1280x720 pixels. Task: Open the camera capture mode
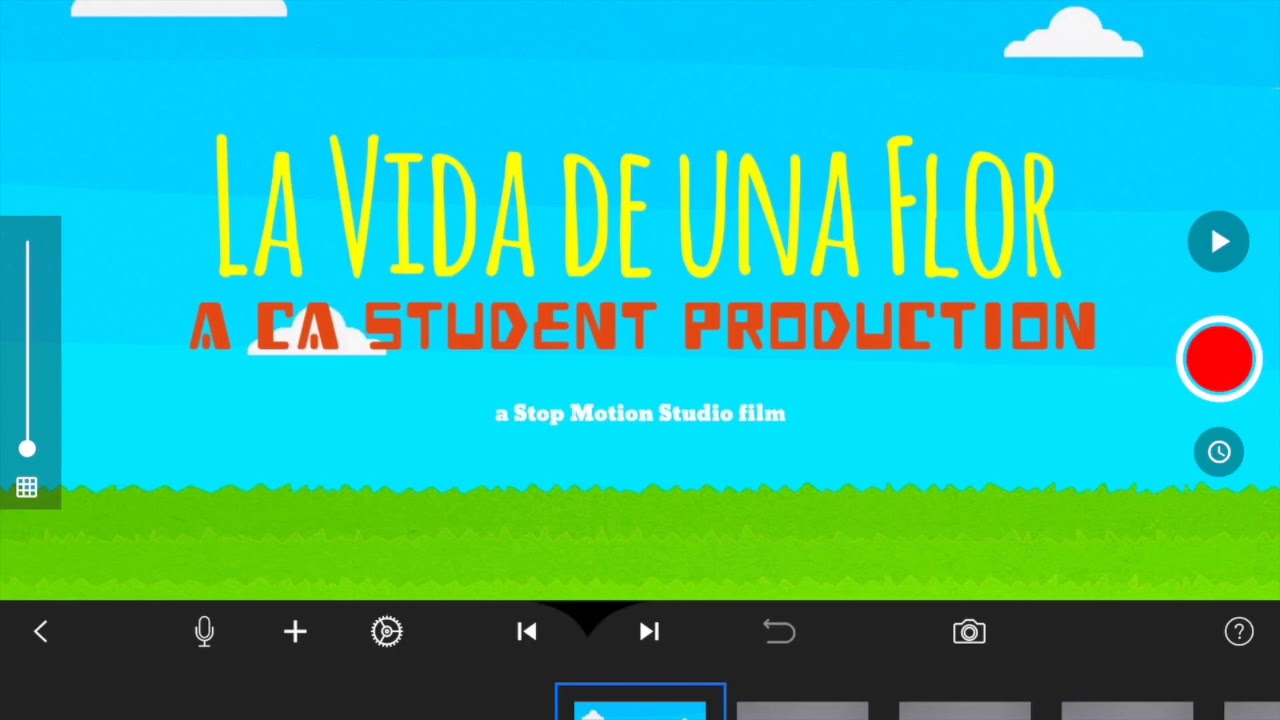(969, 632)
